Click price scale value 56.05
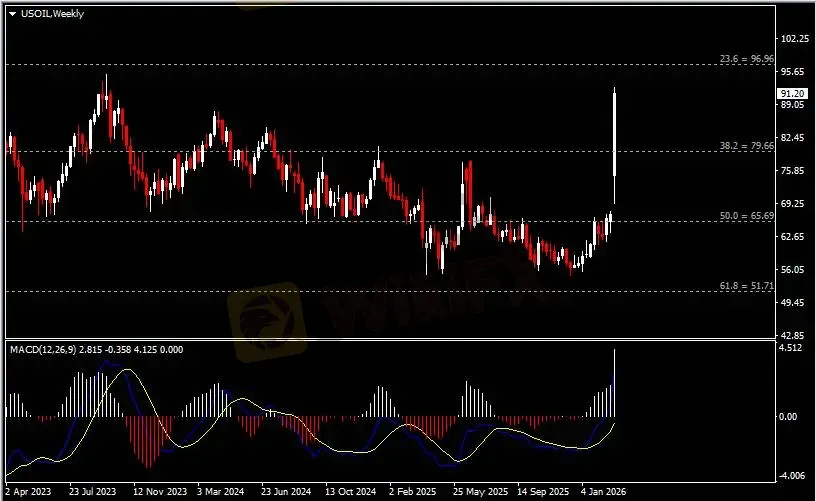 pyautogui.click(x=793, y=269)
